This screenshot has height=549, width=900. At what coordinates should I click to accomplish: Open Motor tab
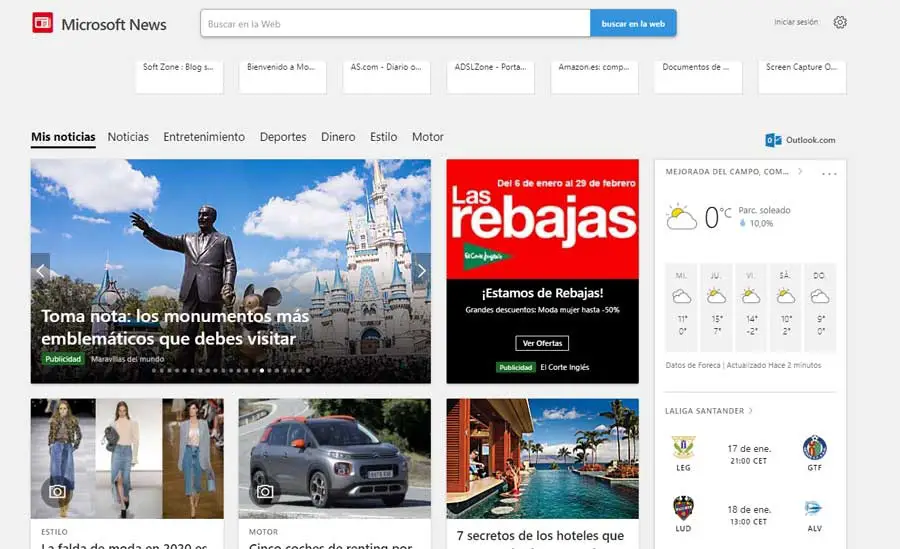click(x=428, y=137)
